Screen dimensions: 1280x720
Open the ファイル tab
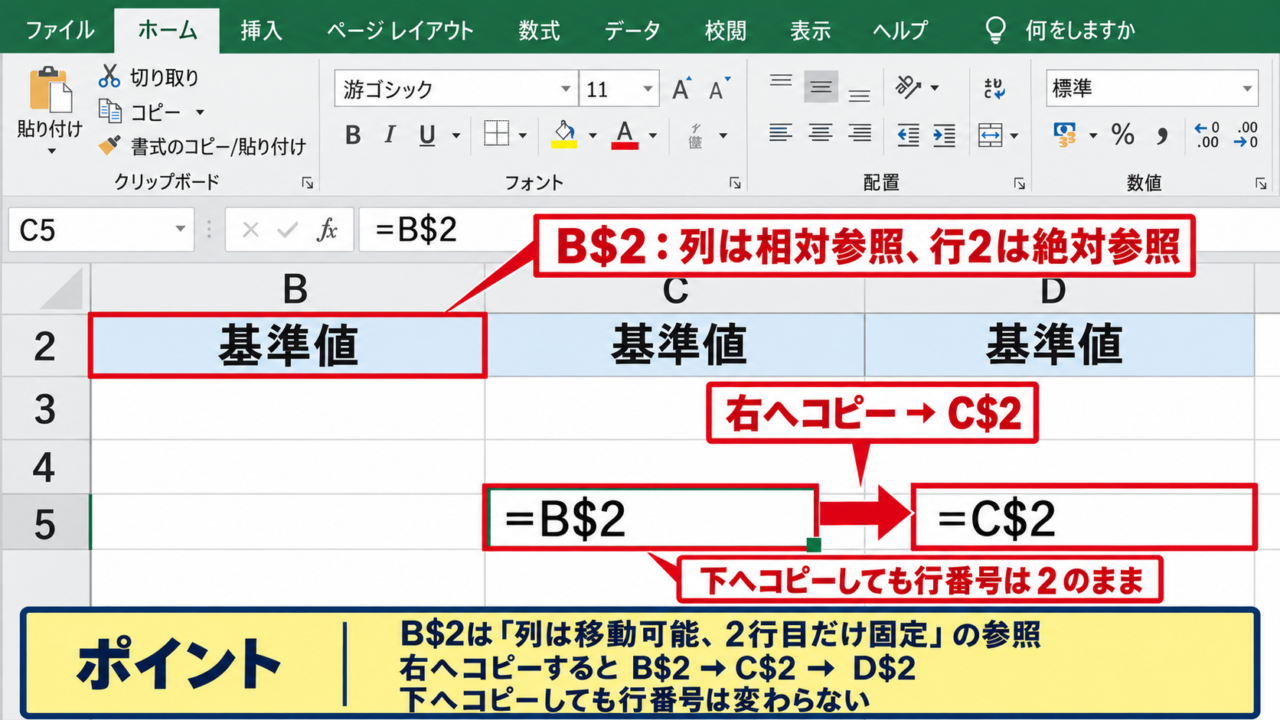(61, 29)
